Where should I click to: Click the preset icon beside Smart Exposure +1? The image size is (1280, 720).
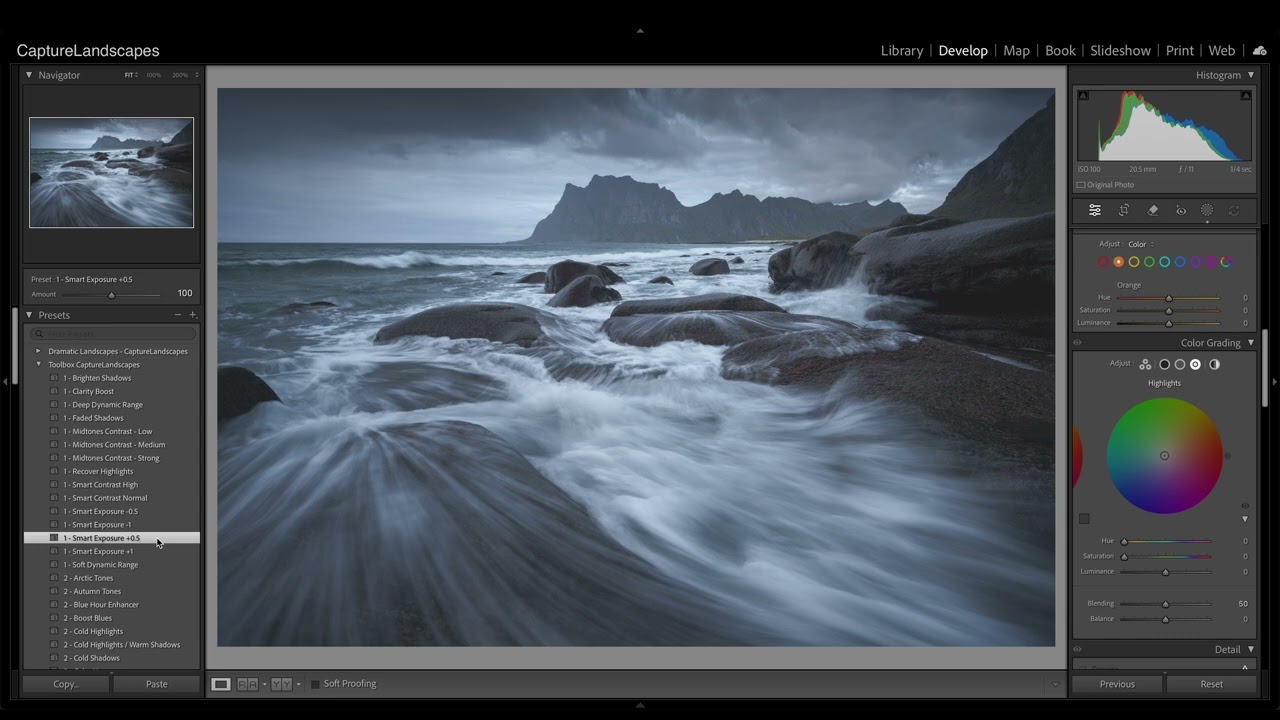(54, 551)
